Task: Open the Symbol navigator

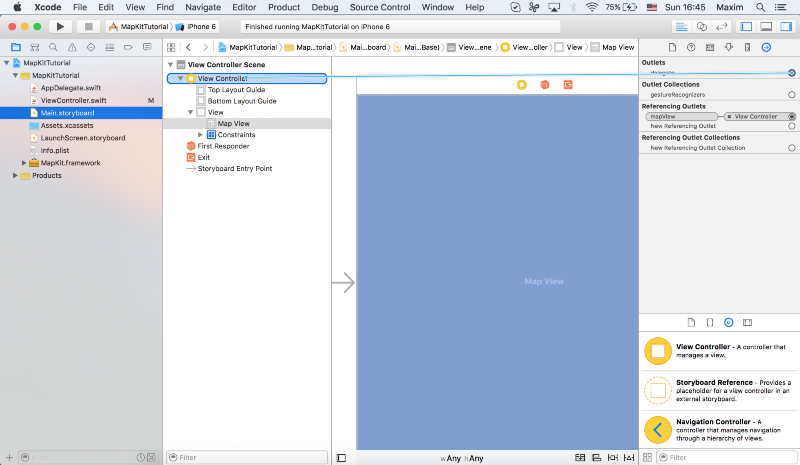Action: pyautogui.click(x=35, y=47)
